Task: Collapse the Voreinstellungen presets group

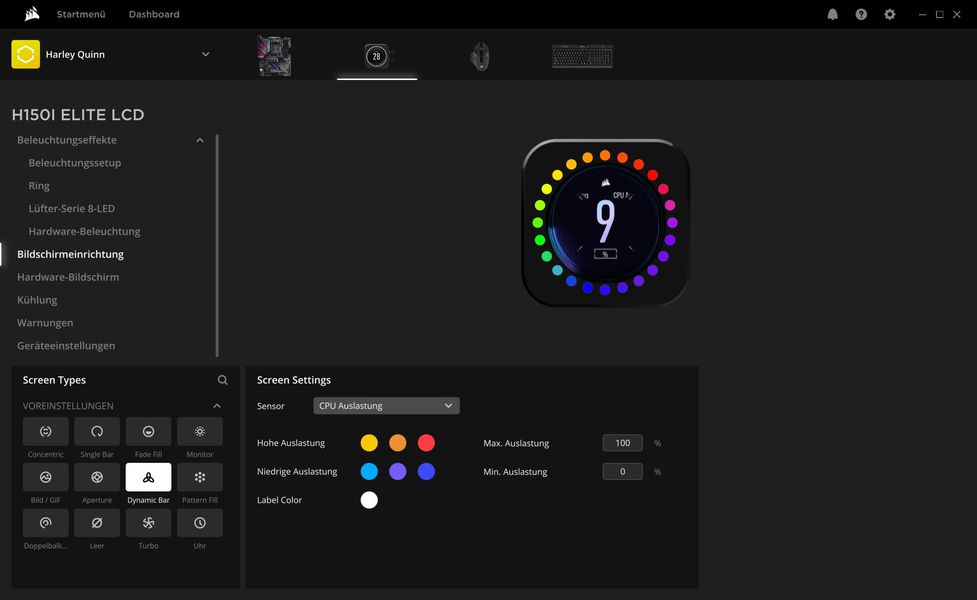Action: tap(217, 406)
